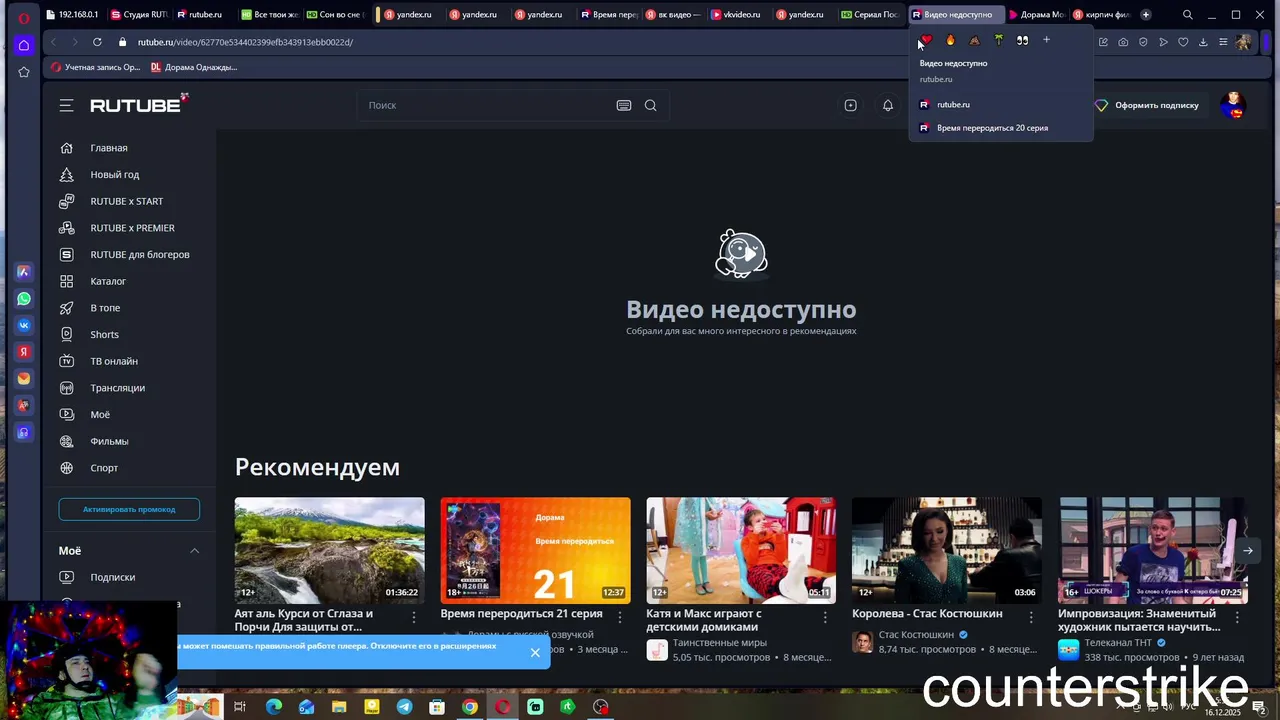Add more emoji with plus in popup

coord(1046,40)
